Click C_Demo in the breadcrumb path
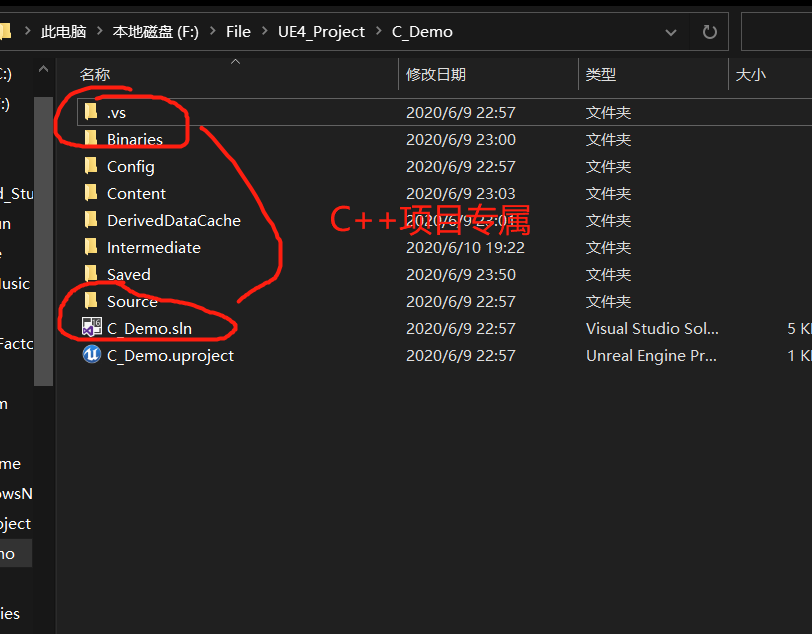This screenshot has height=634, width=812. tap(422, 32)
